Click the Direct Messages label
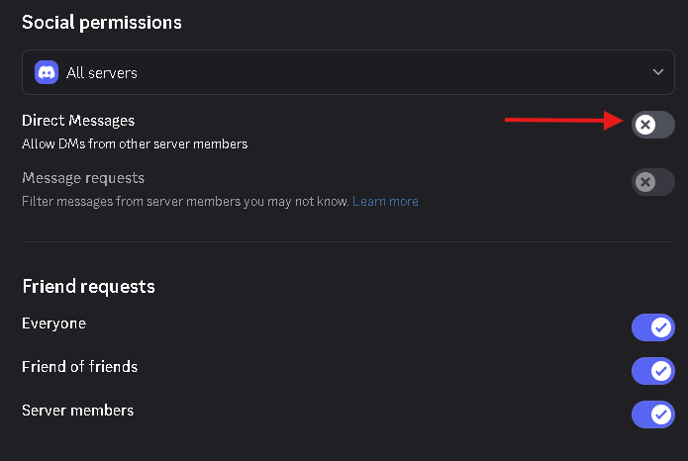Viewport: 688px width, 461px height. point(78,121)
